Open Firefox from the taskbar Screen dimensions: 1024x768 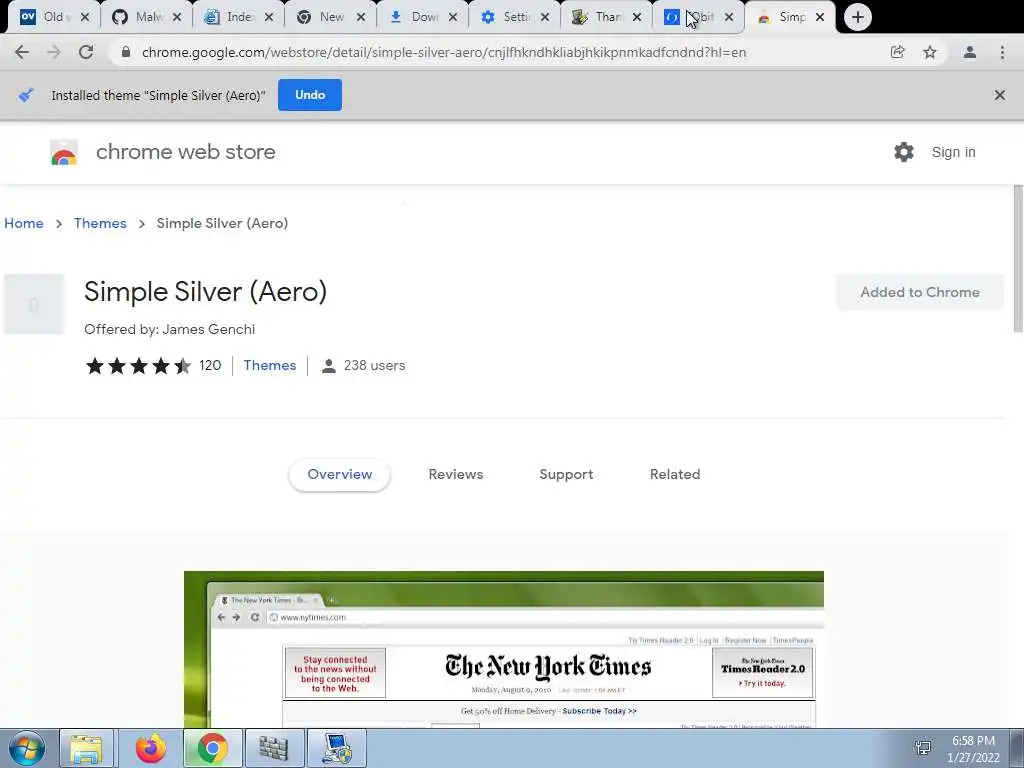click(x=151, y=748)
